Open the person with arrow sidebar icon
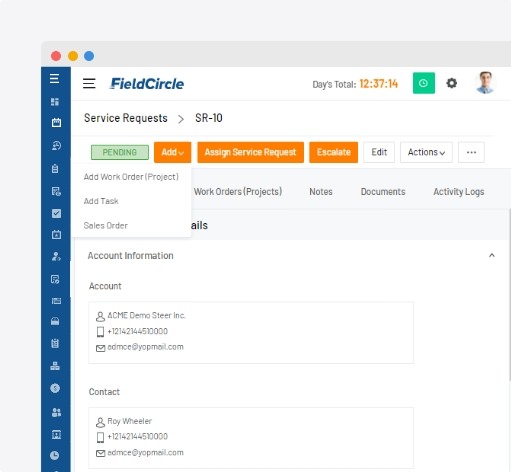This screenshot has width=511, height=472. 56,256
